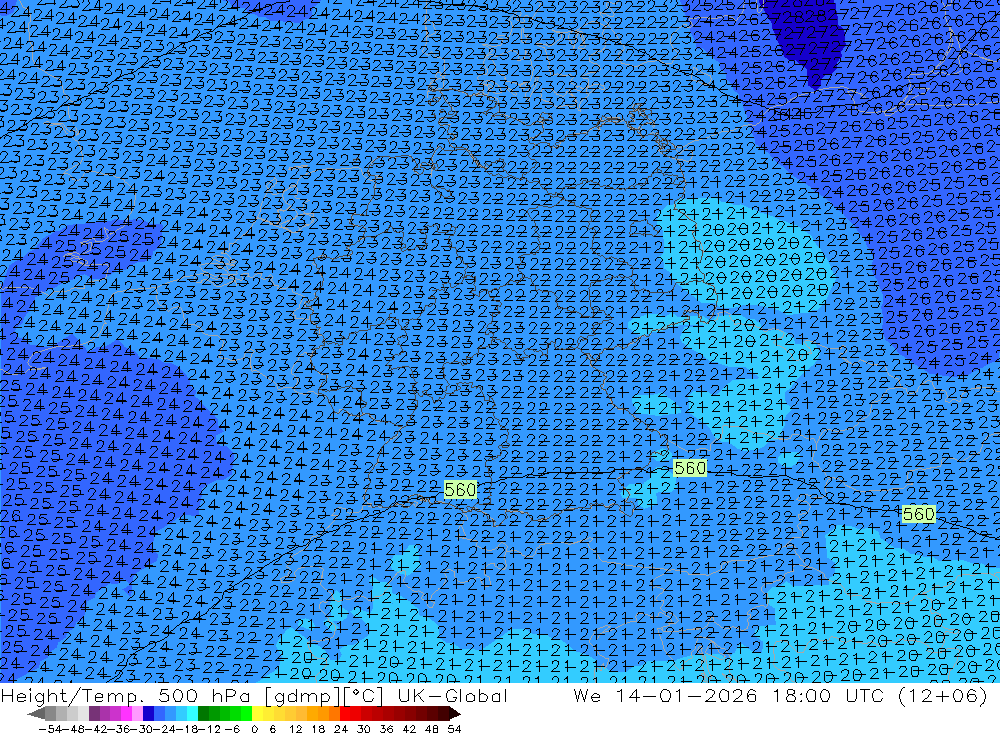The height and width of the screenshot is (733, 1000).
Task: Click the '-54' legend value
Action: point(51,729)
